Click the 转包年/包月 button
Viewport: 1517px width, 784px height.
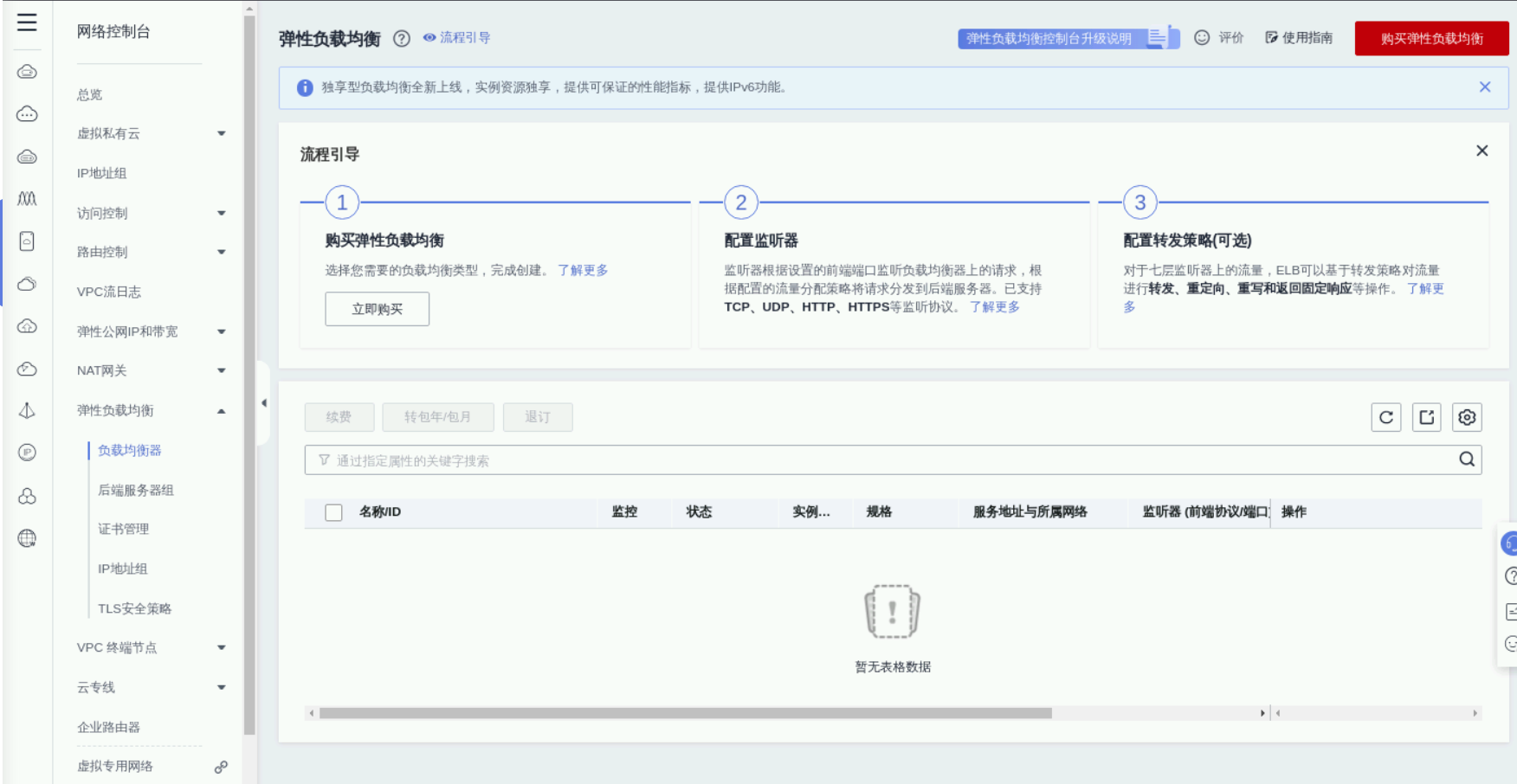437,417
